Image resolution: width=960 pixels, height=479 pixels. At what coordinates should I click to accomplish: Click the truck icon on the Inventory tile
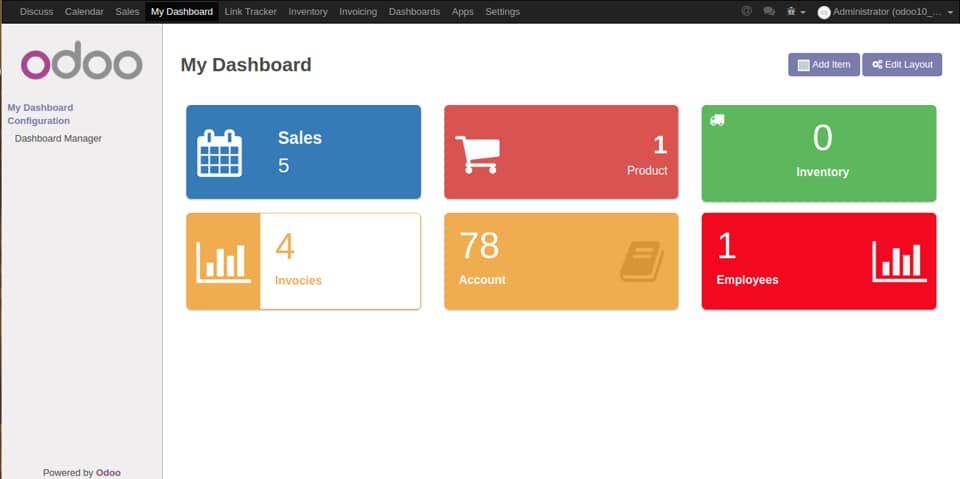[x=717, y=120]
